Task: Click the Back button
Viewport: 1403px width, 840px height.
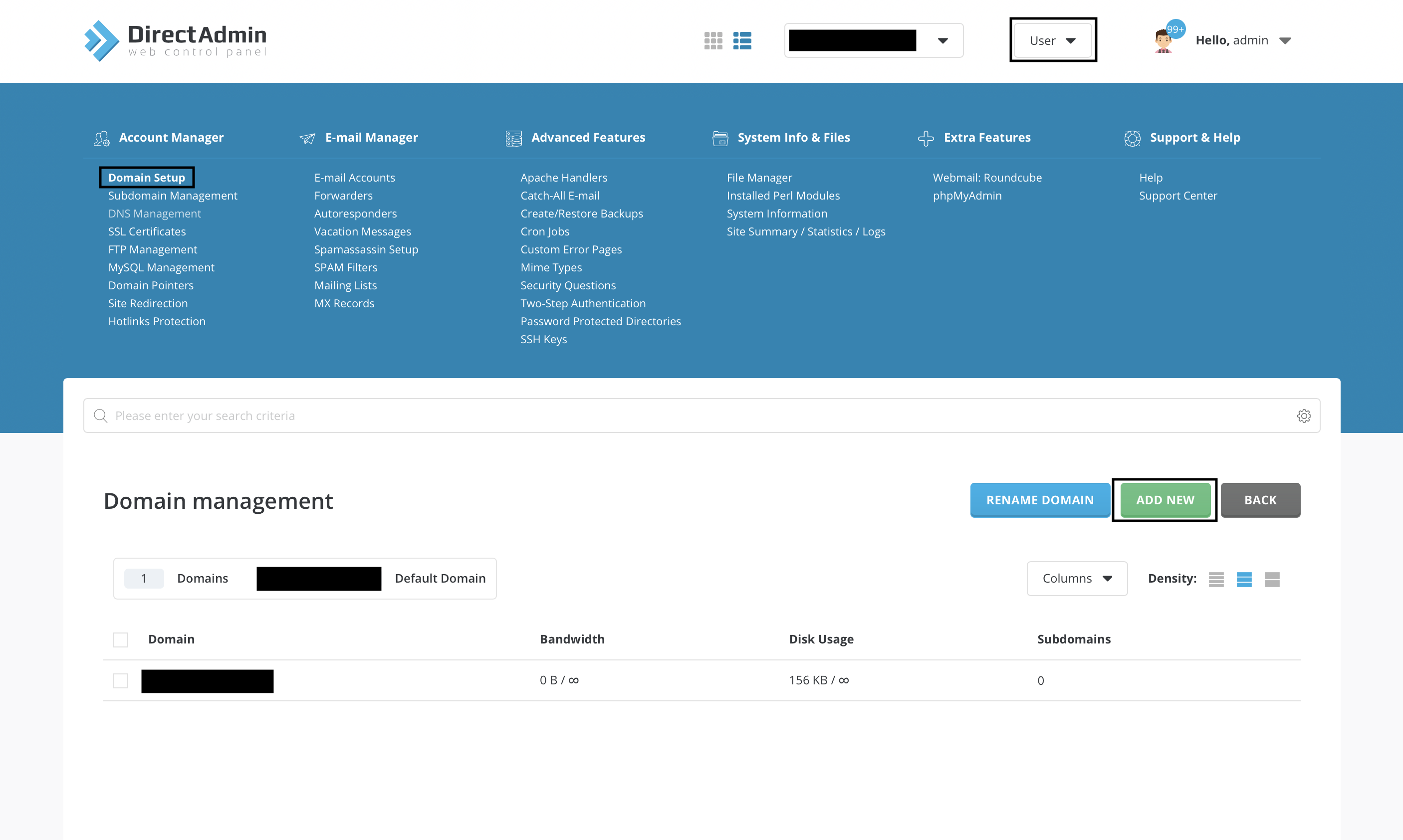Action: [x=1260, y=500]
